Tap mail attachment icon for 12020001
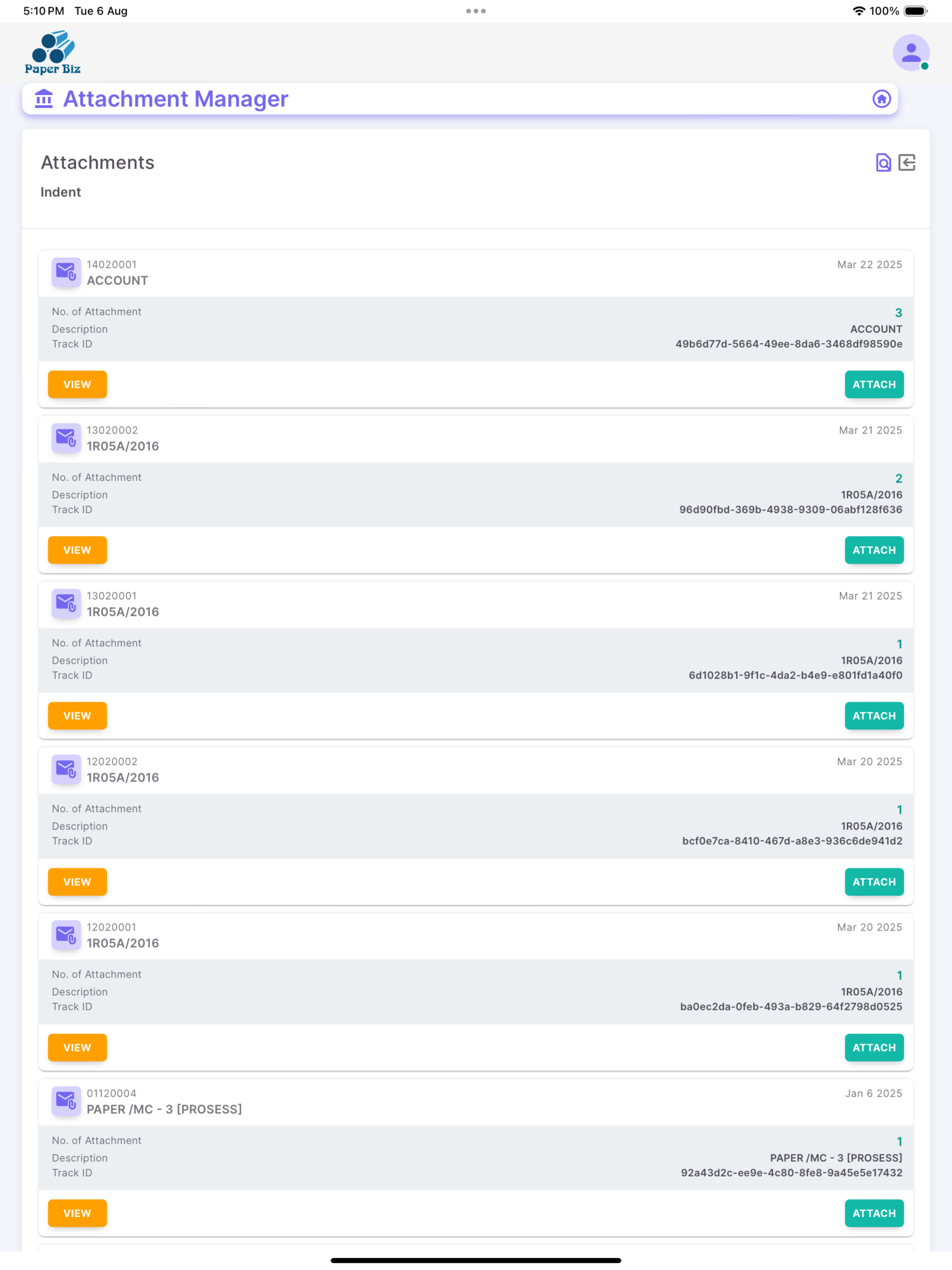952x1270 pixels. click(66, 935)
